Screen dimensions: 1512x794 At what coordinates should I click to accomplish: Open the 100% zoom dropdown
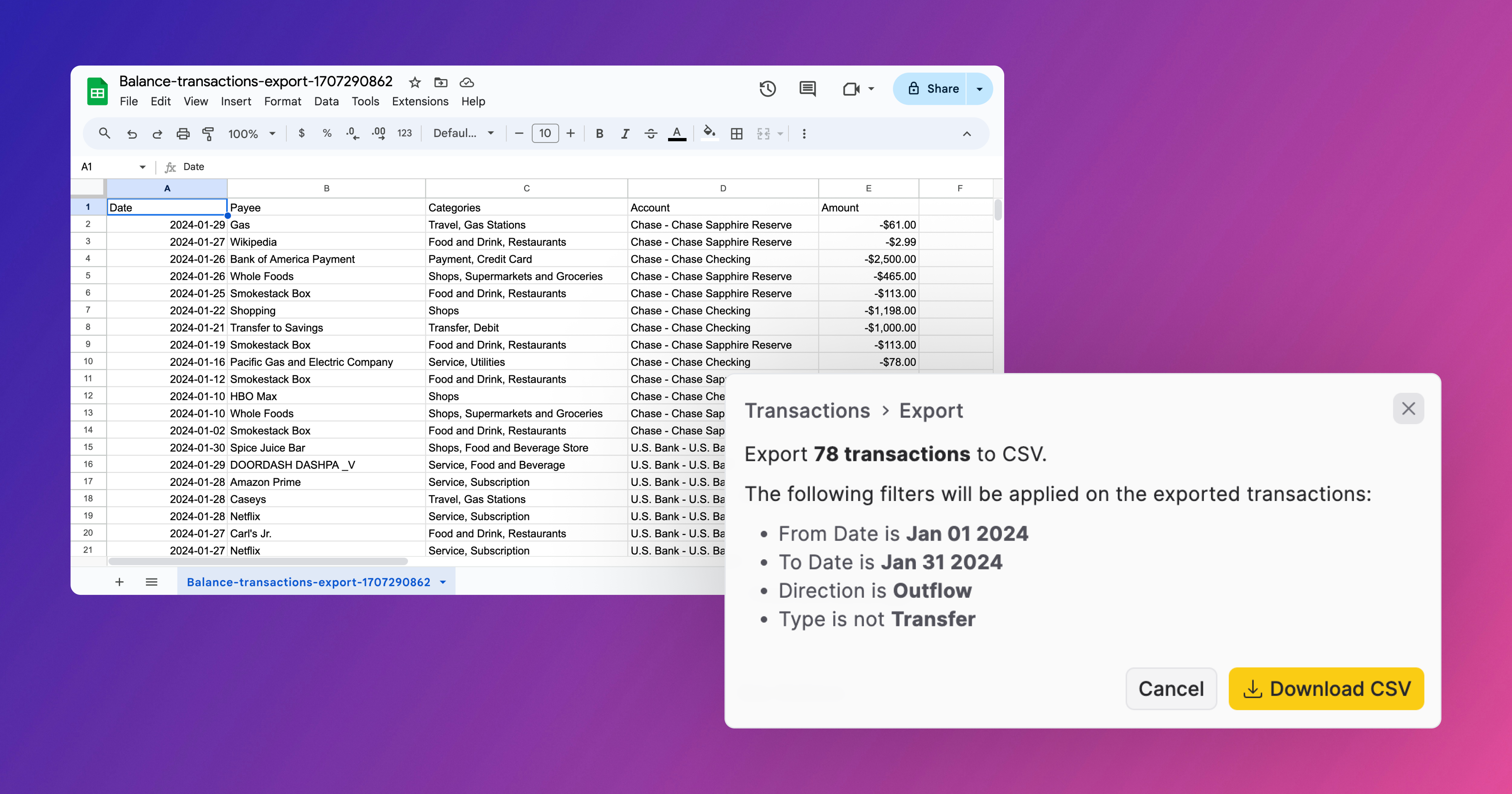(251, 133)
